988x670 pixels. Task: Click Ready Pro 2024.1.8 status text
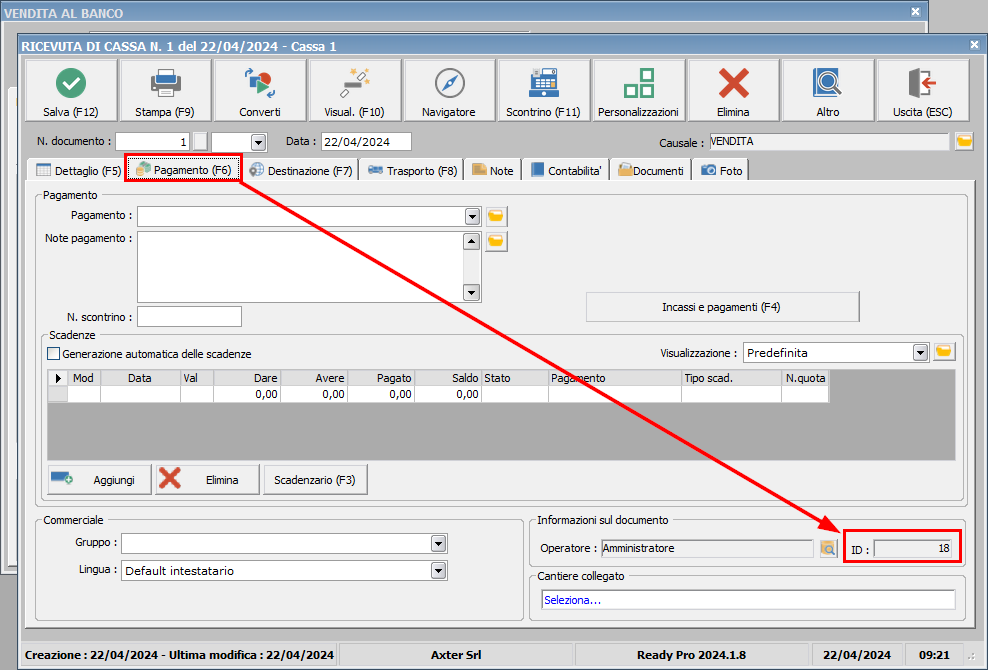point(691,655)
